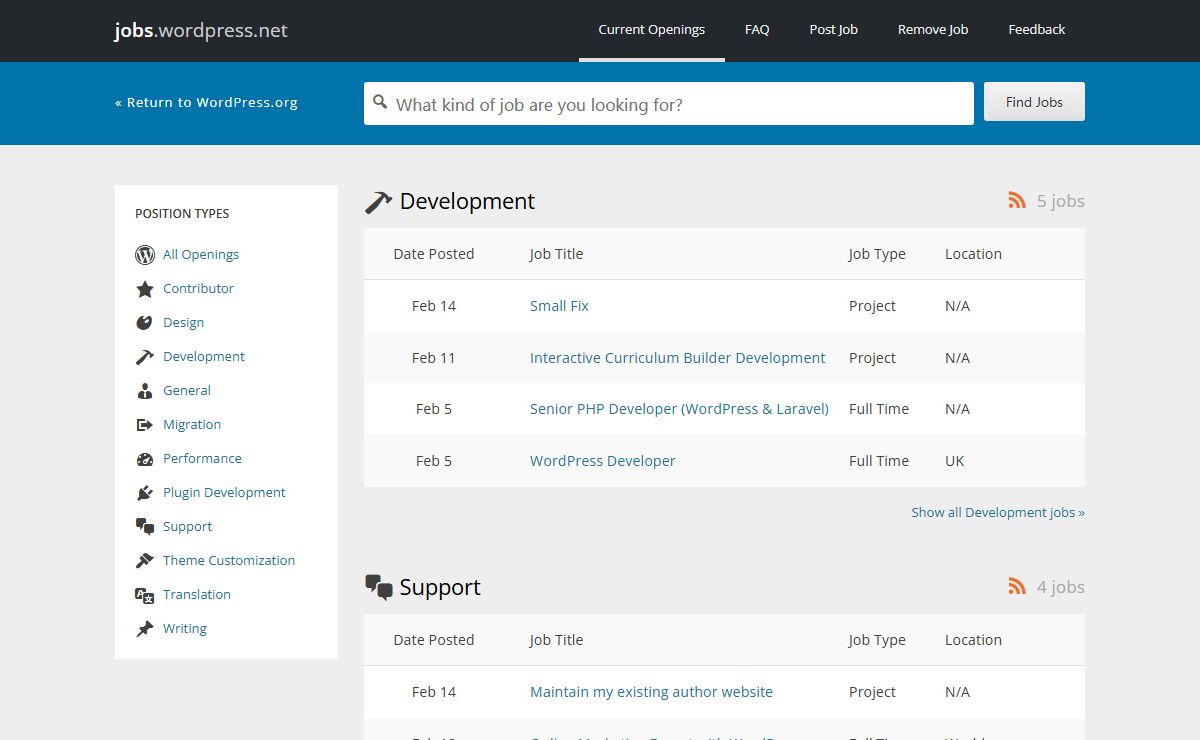The height and width of the screenshot is (740, 1200).
Task: Filter by Development in the sidebar
Action: click(x=204, y=357)
